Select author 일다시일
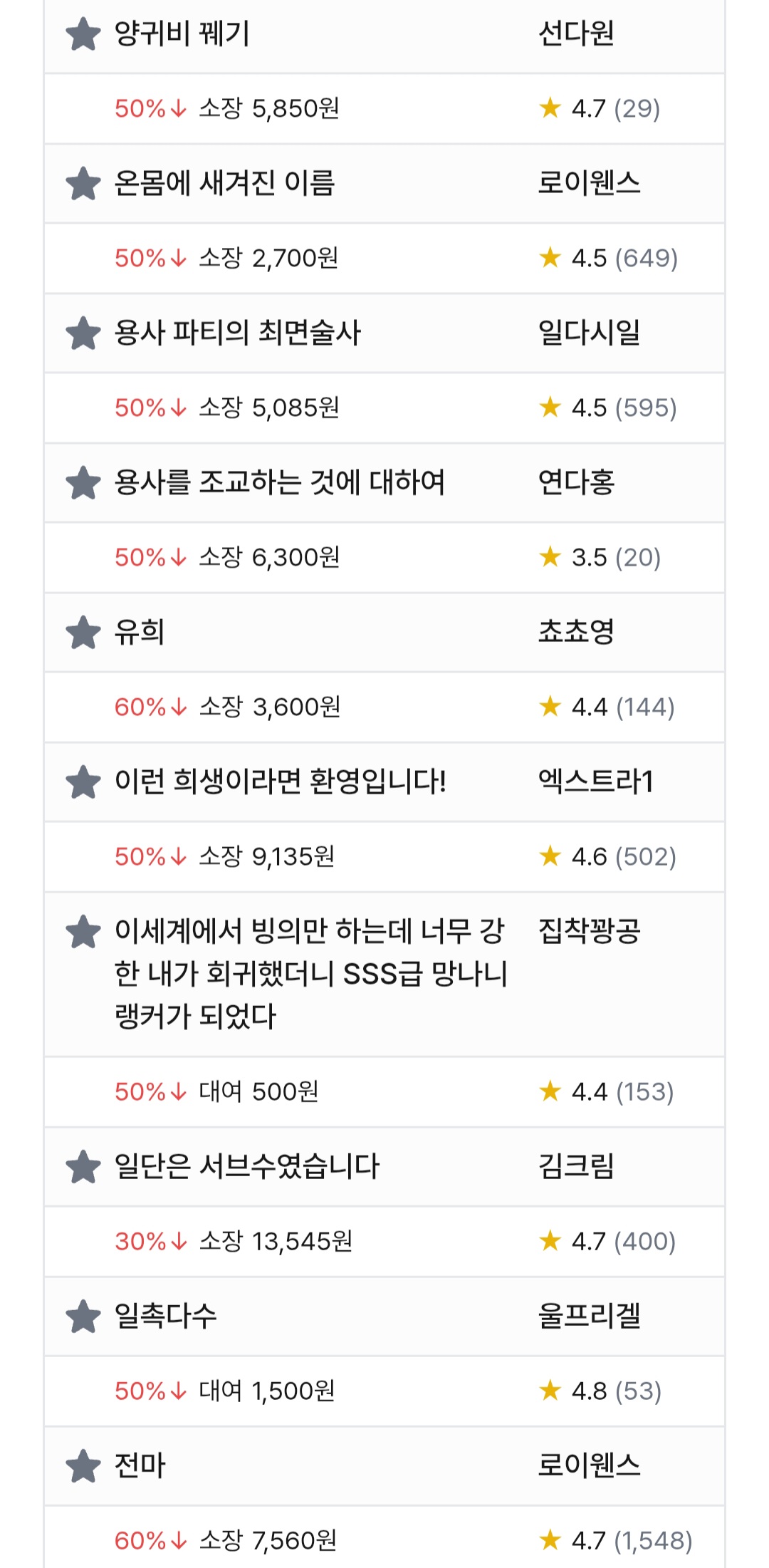769x1568 pixels. coord(589,333)
